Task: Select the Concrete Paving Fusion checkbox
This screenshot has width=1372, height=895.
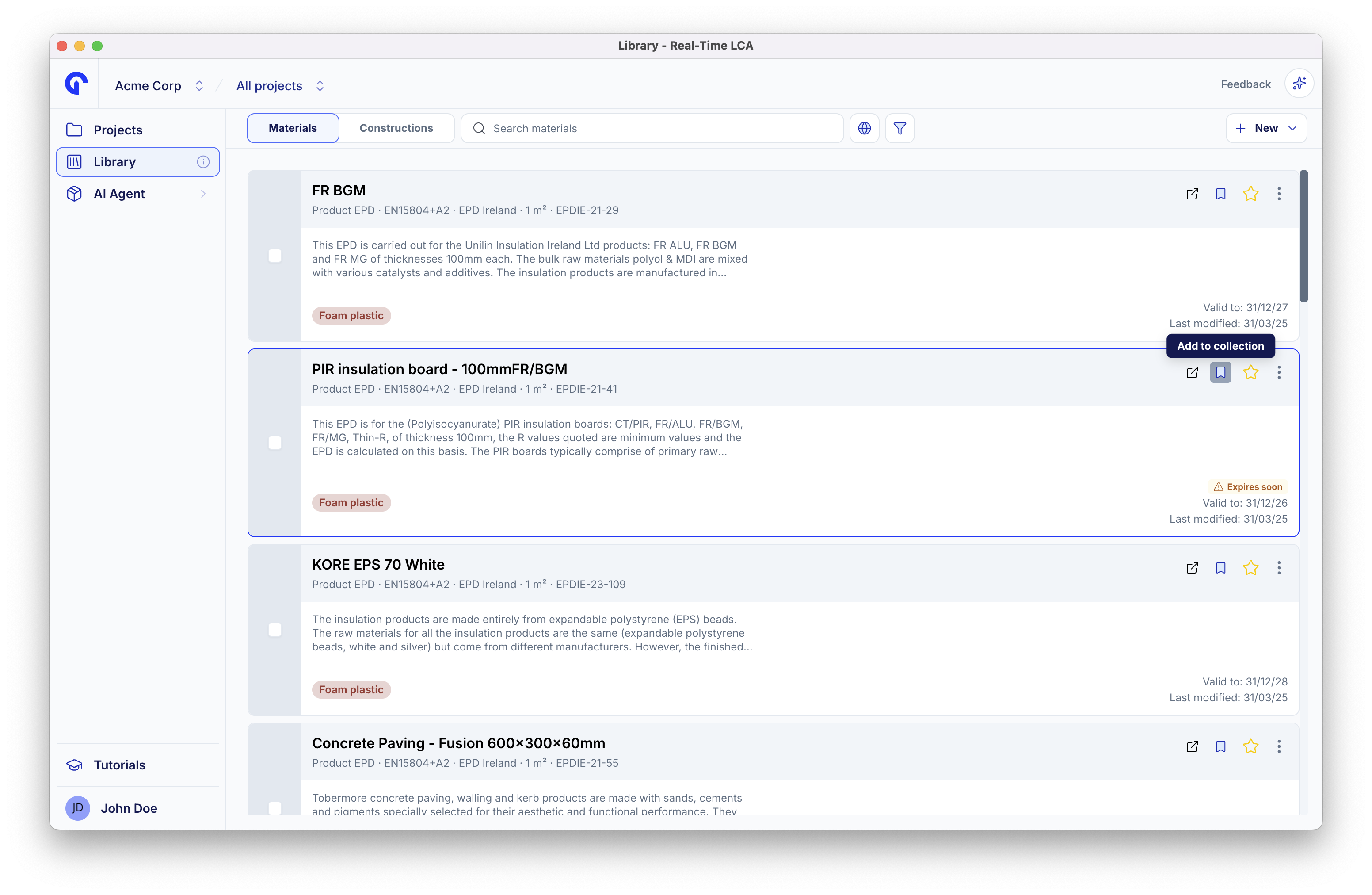Action: 275,808
